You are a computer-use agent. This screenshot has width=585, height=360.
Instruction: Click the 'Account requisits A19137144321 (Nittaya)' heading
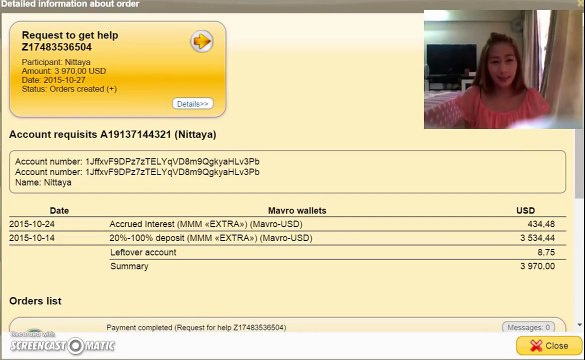(113, 134)
